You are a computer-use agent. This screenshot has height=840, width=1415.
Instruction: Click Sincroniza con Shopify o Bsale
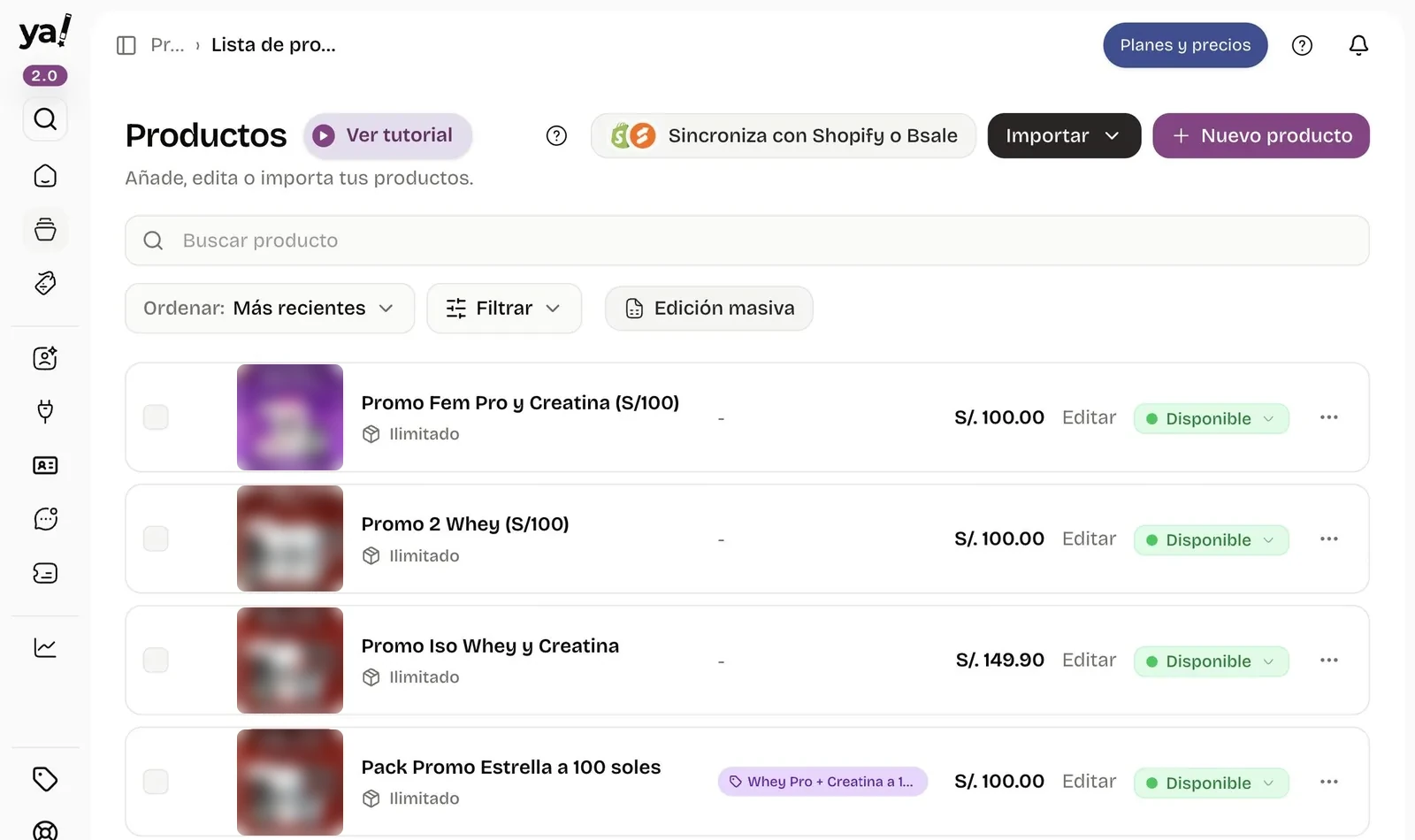pyautogui.click(x=784, y=135)
